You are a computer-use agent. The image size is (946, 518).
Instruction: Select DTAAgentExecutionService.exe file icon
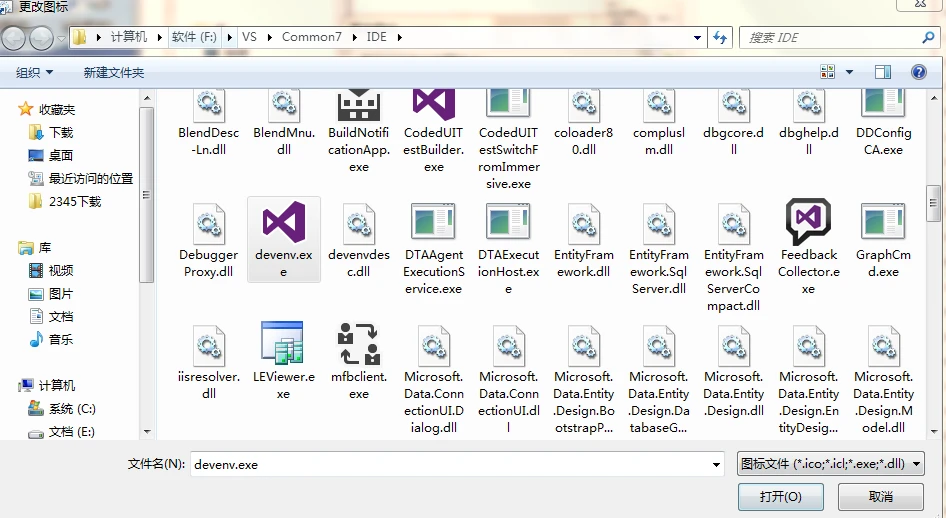433,222
